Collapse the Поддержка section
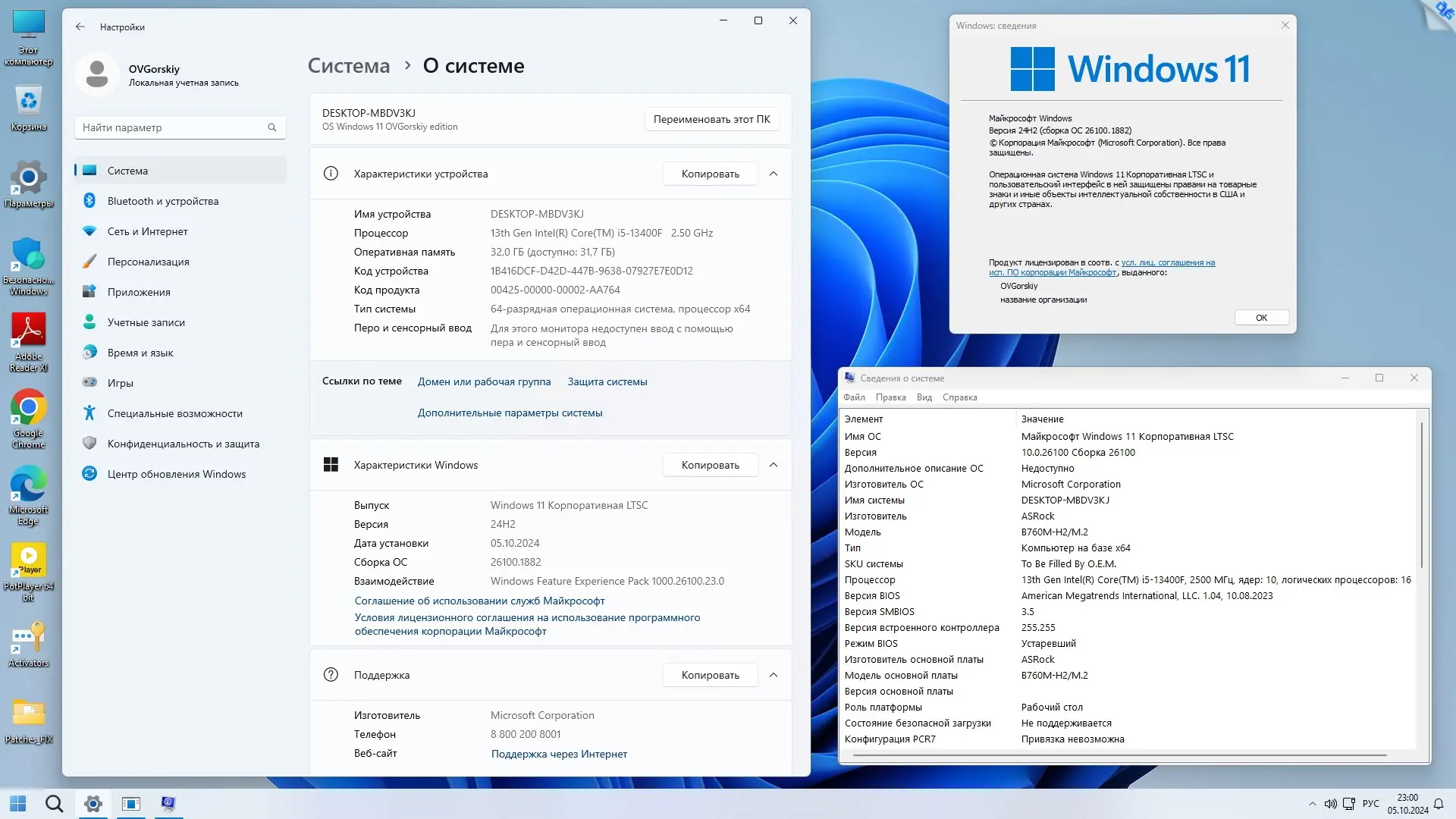Screen dimensions: 1456x819 coord(773,674)
